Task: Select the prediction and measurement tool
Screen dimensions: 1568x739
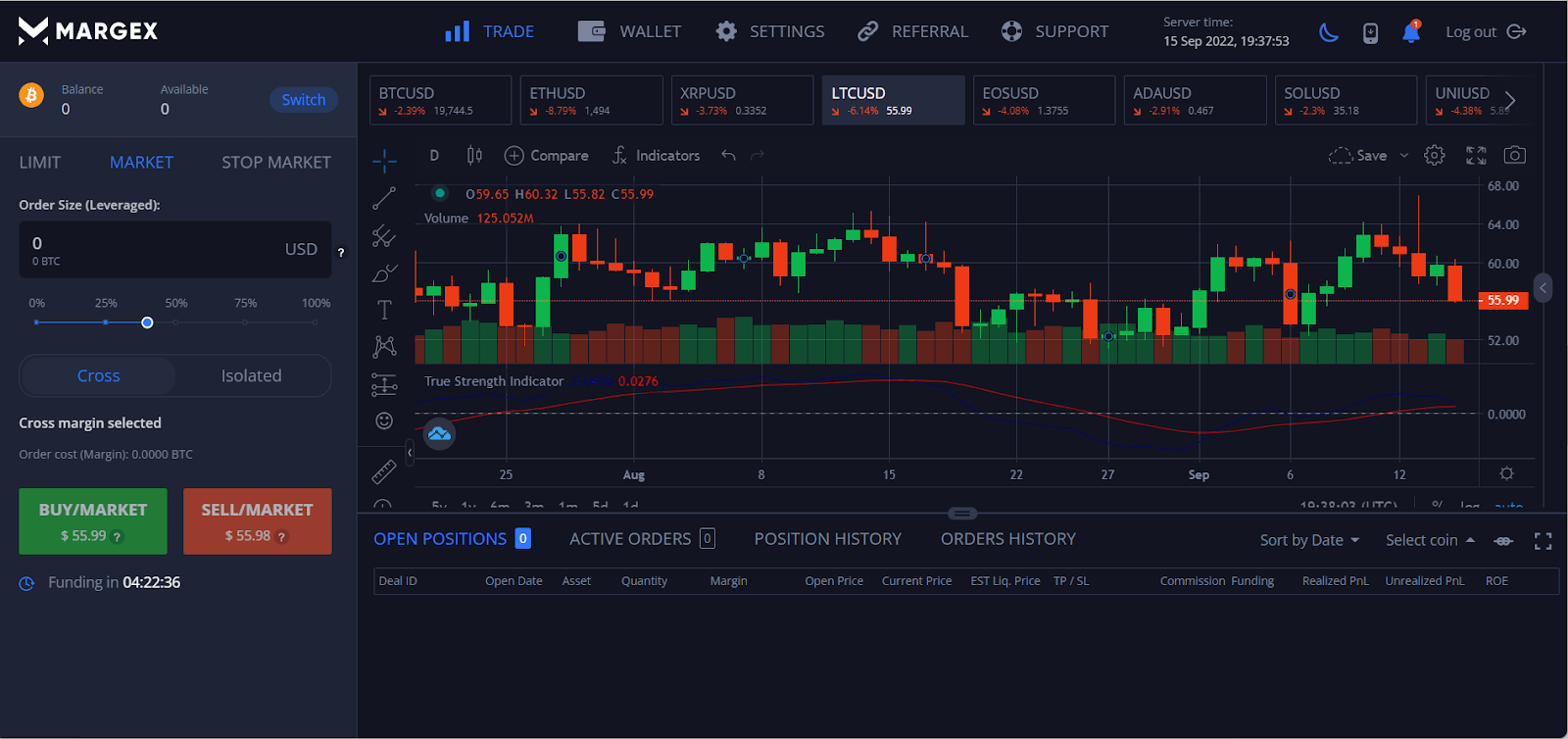Action: point(384,385)
